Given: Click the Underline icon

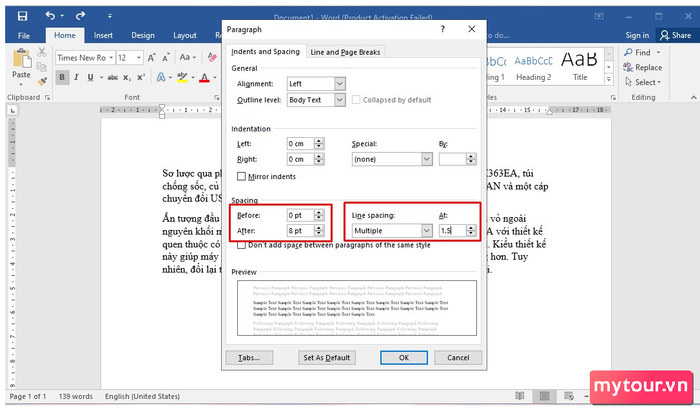Looking at the screenshot, I should [x=91, y=77].
